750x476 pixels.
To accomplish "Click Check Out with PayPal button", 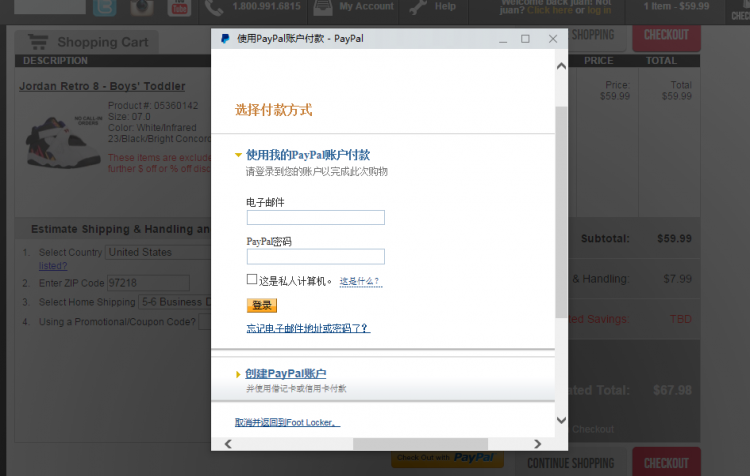I will tap(447, 458).
